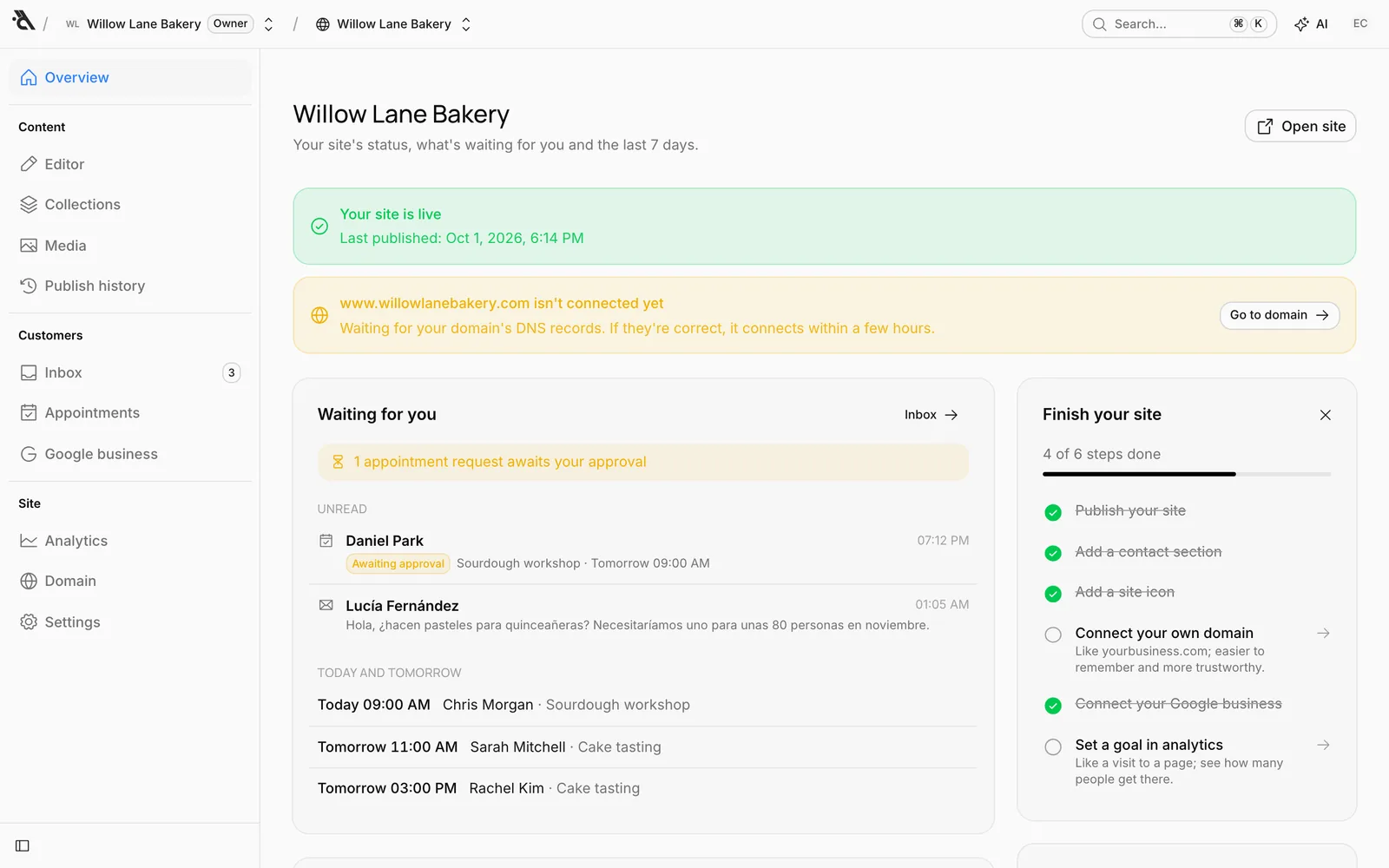Click the app logo in top-left corner
The height and width of the screenshot is (868, 1389).
point(23,21)
